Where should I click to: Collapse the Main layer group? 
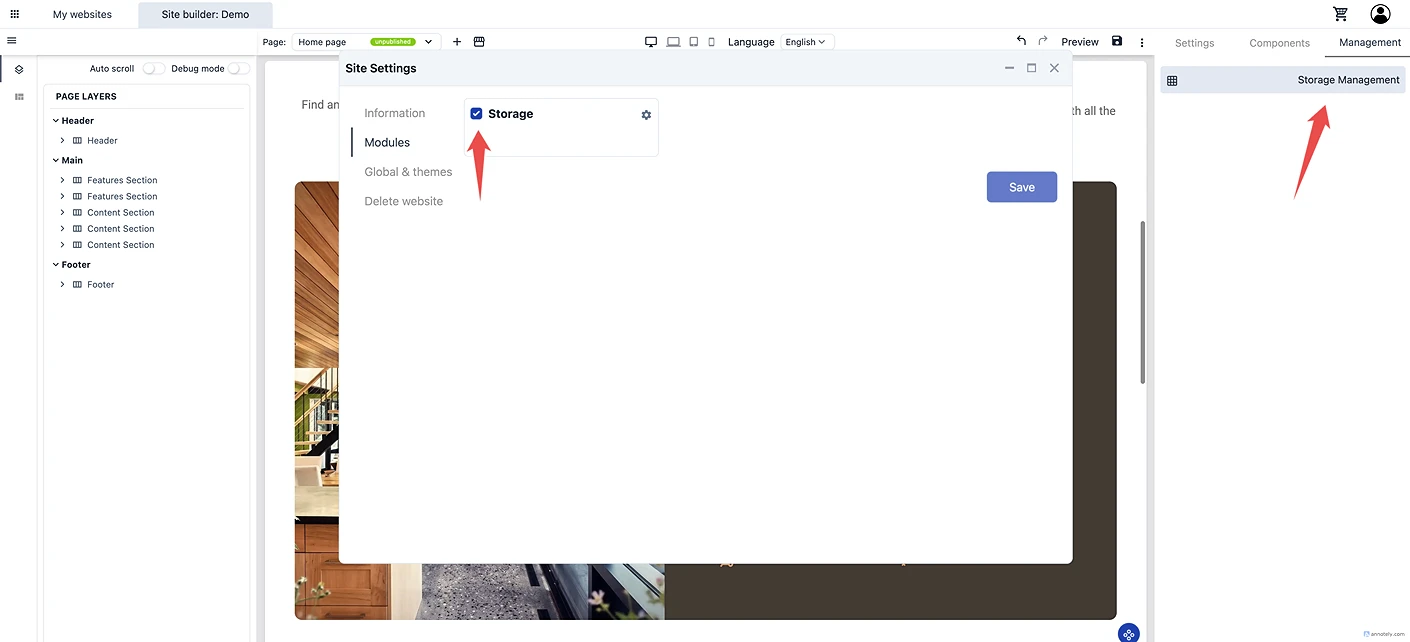tap(56, 160)
